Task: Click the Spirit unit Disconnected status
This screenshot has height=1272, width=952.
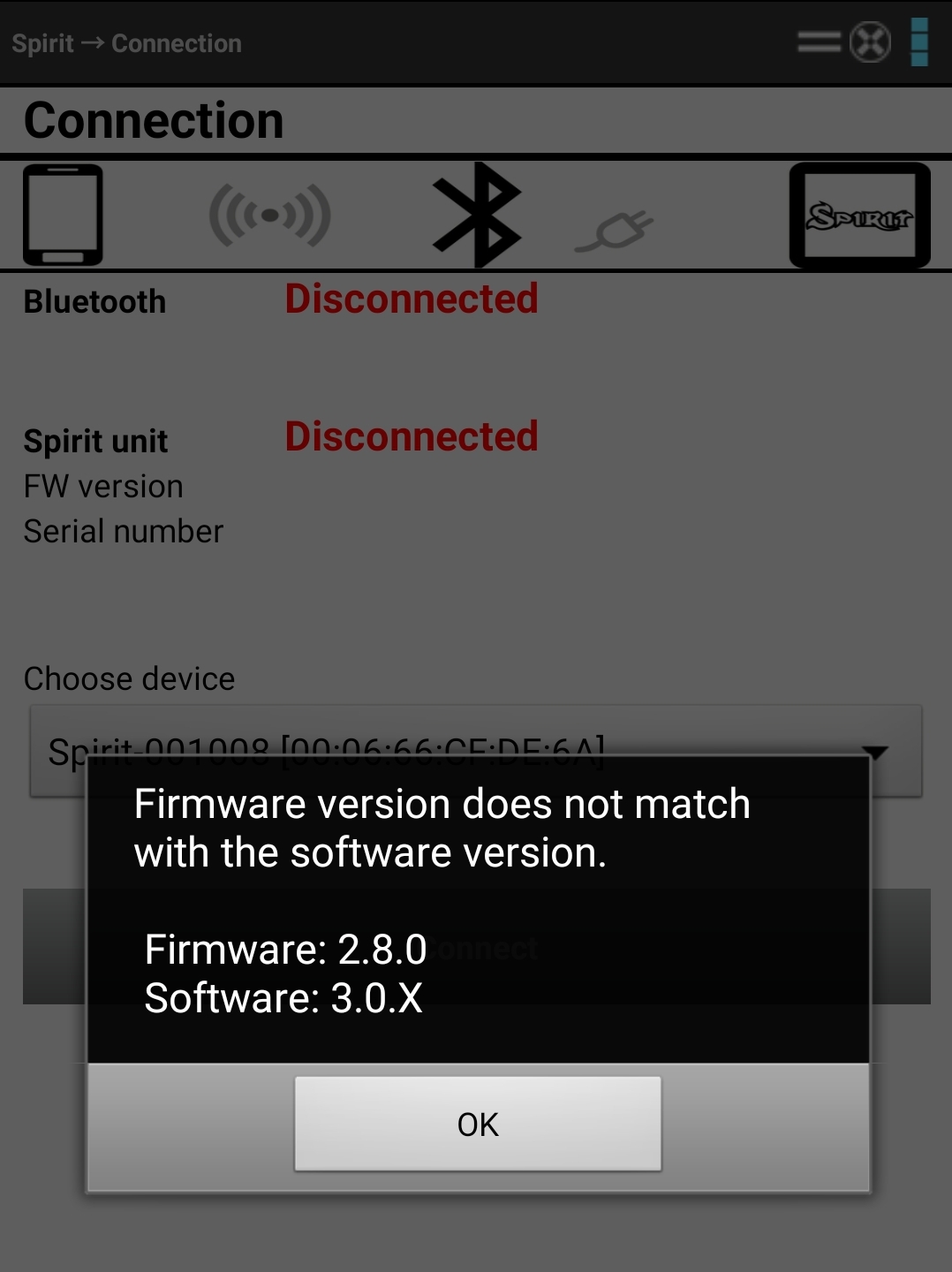Action: pos(412,436)
